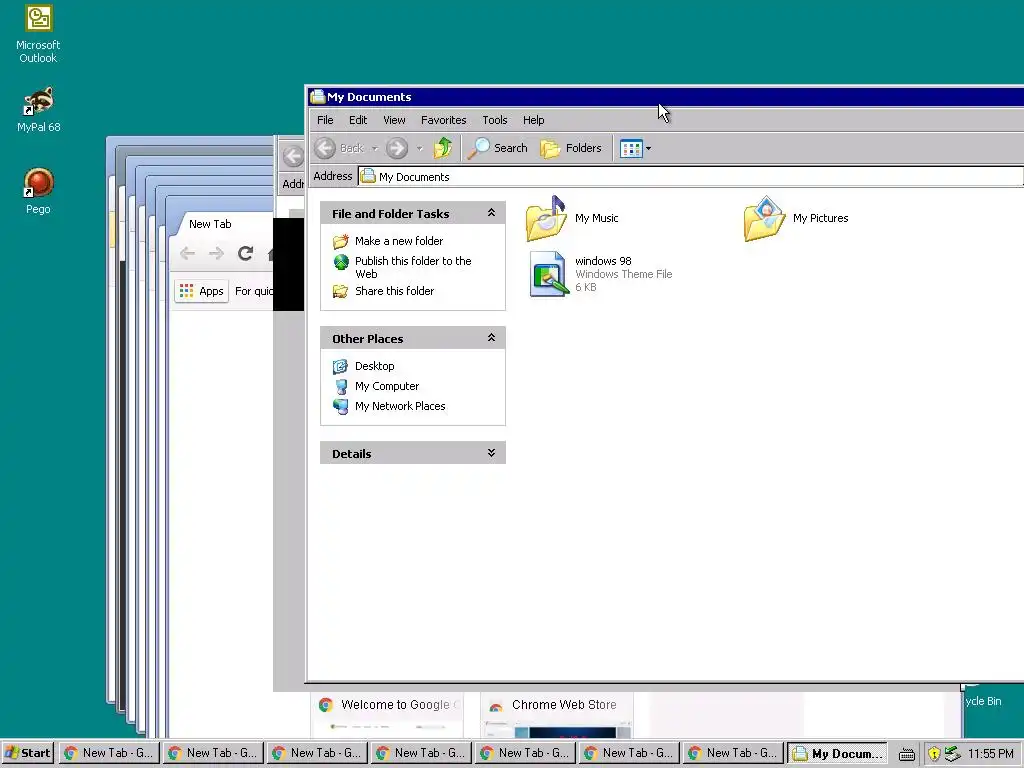1024x768 pixels.
Task: Click the Start button
Action: [28, 753]
